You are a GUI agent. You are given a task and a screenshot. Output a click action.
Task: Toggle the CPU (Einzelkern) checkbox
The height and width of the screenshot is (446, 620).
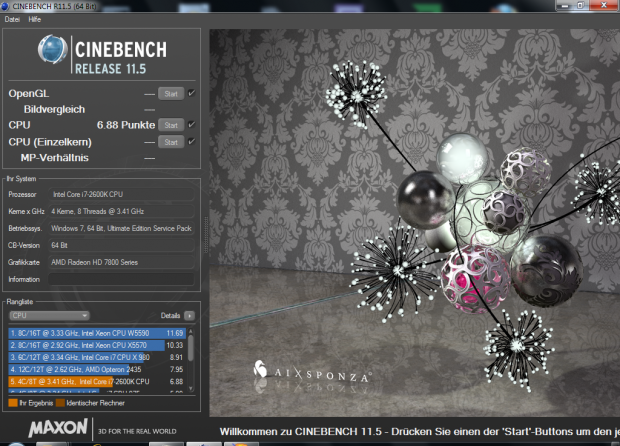point(191,142)
